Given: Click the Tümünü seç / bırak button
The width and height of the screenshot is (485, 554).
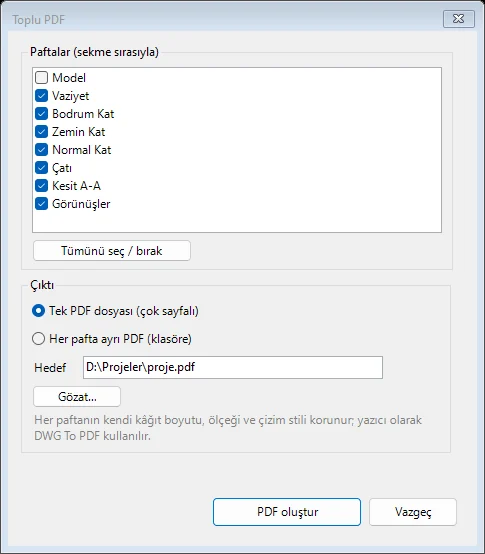Looking at the screenshot, I should 112,251.
